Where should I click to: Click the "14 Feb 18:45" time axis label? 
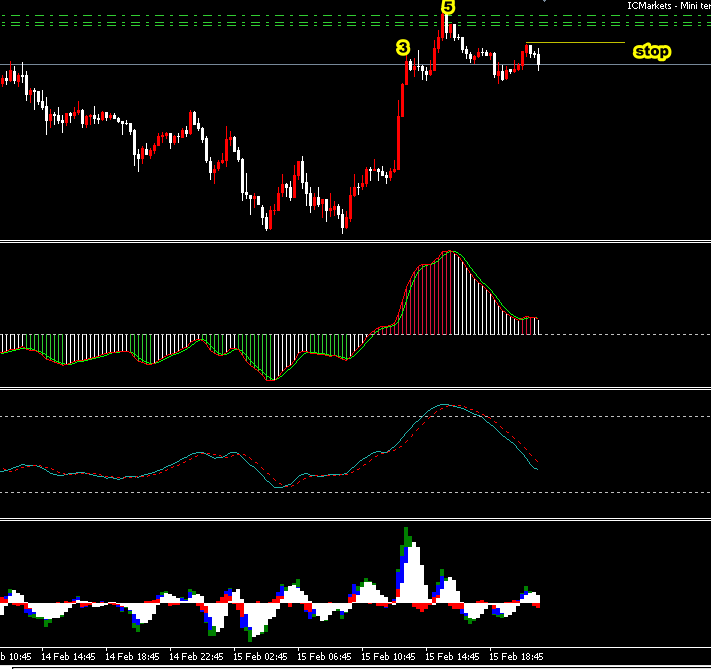(132, 657)
